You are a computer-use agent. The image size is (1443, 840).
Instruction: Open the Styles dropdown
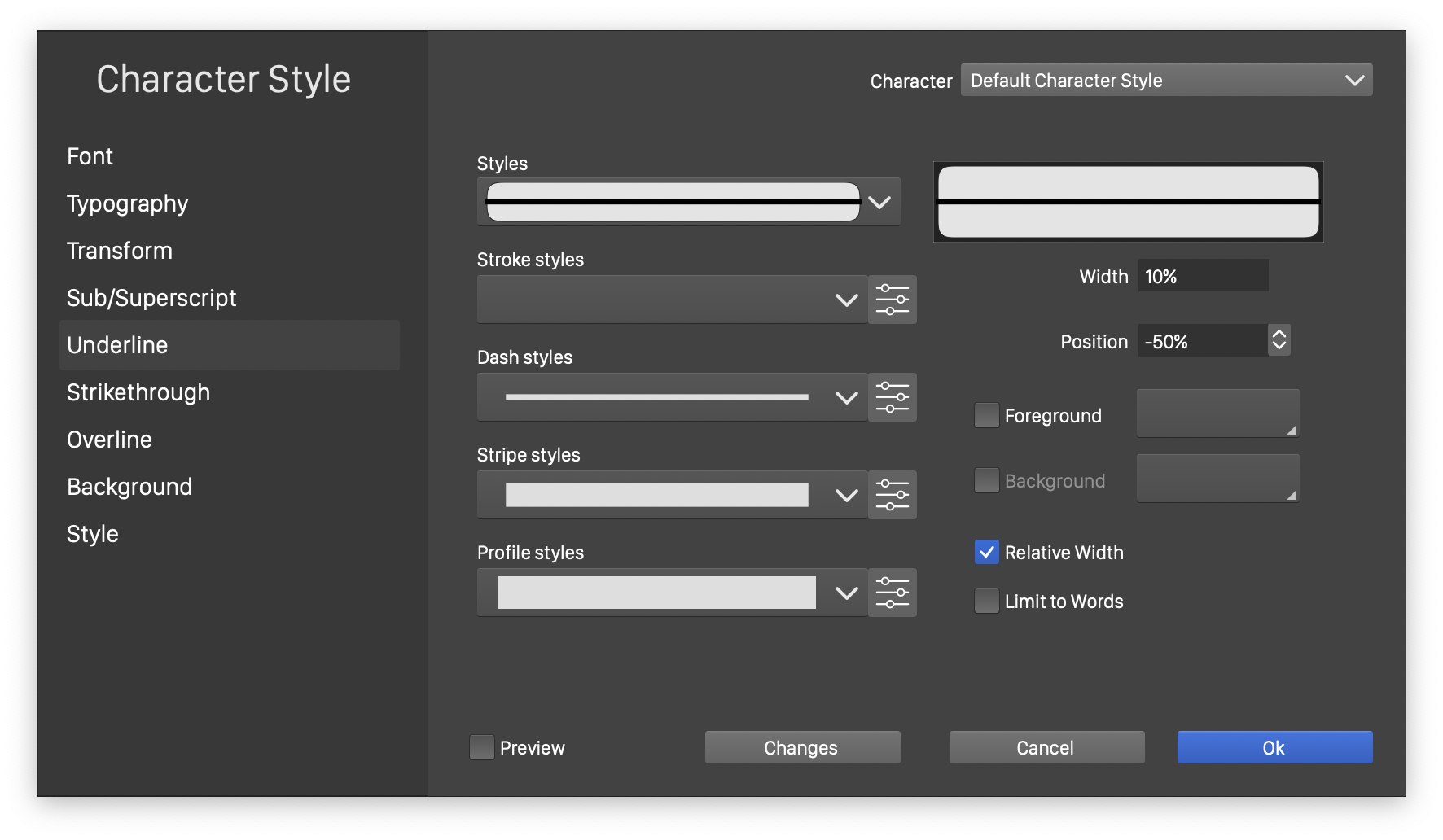click(x=688, y=202)
